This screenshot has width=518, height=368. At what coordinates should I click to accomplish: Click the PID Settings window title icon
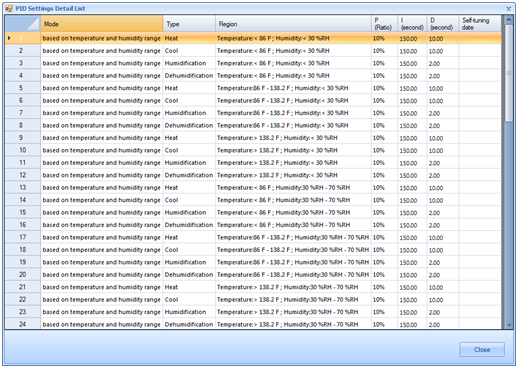click(9, 8)
